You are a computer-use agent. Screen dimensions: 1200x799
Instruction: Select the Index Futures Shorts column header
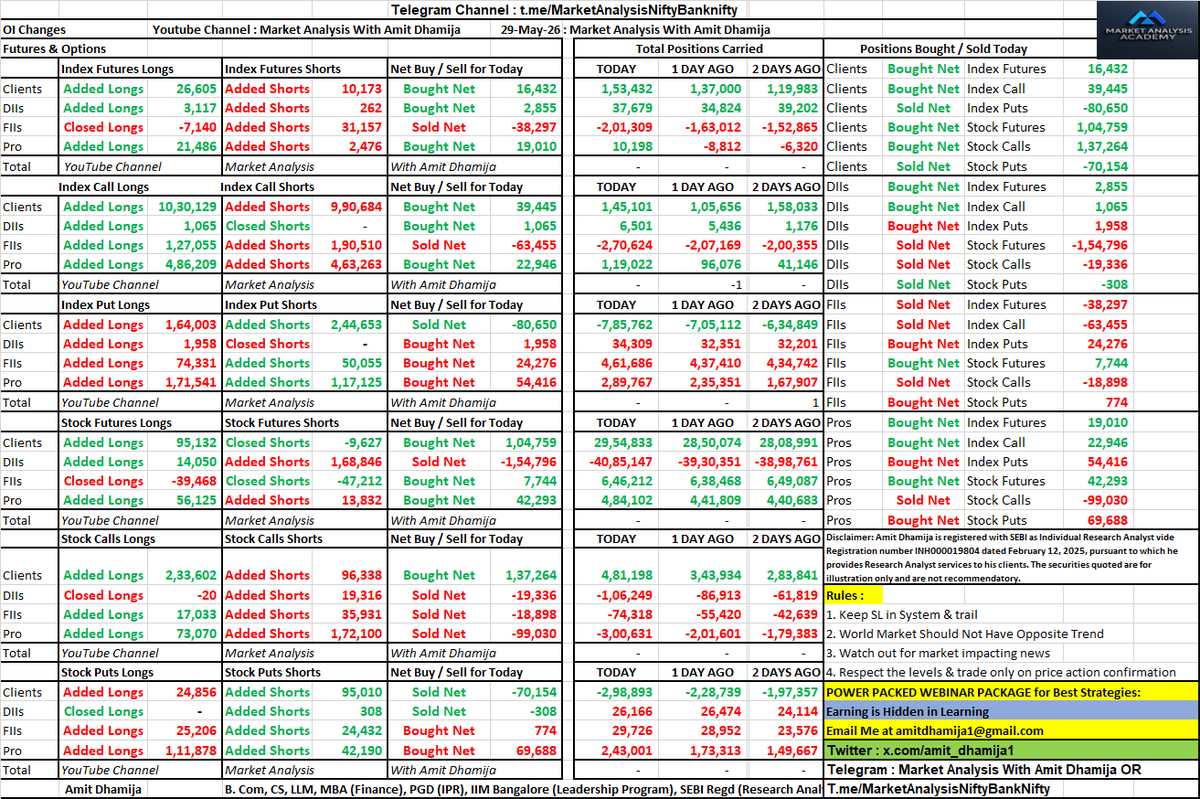(283, 69)
